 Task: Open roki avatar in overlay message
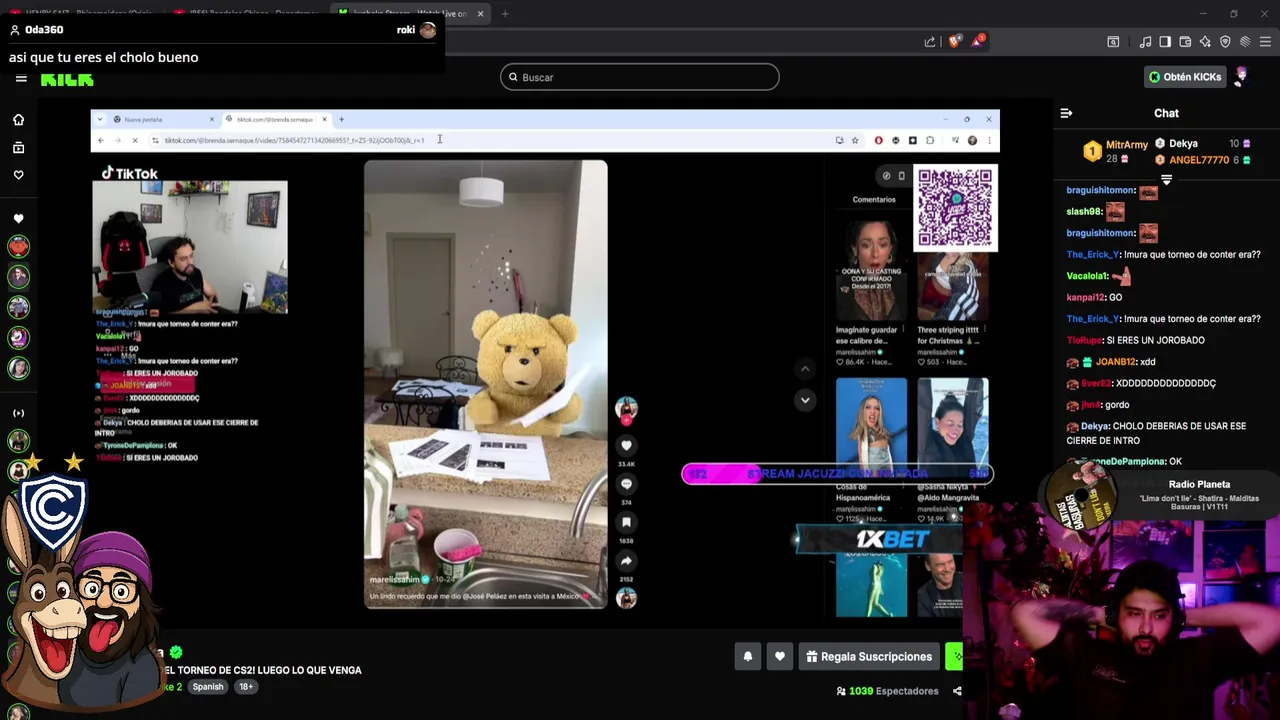(428, 30)
